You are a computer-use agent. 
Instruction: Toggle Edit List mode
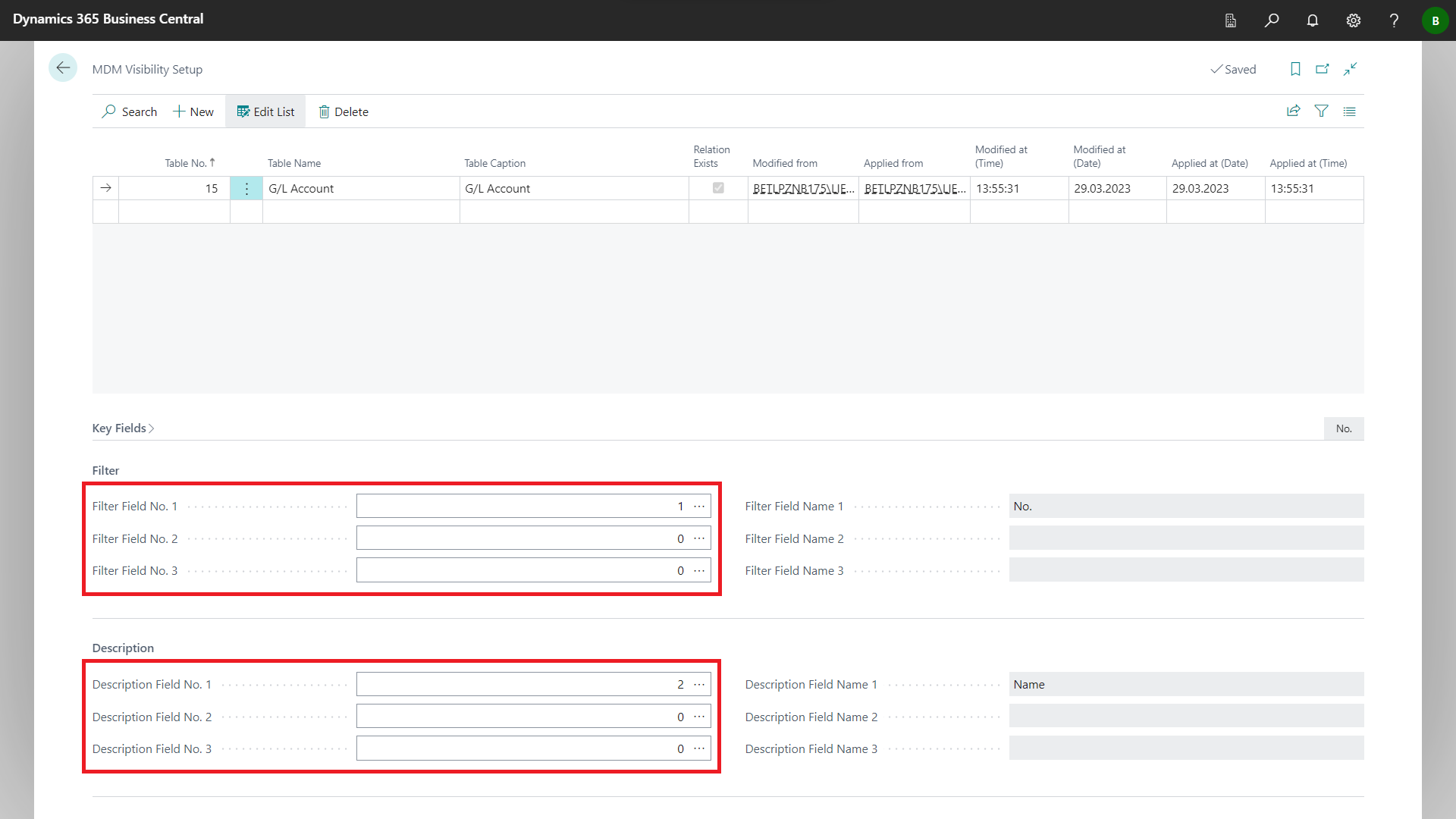click(265, 111)
